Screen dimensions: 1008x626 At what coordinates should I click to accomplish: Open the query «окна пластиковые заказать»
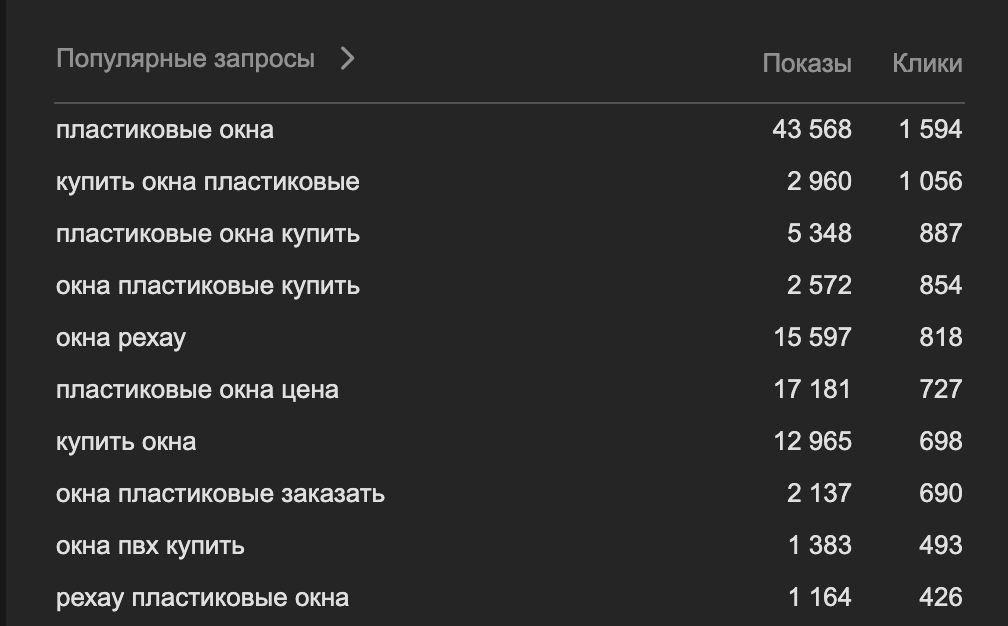click(x=220, y=494)
